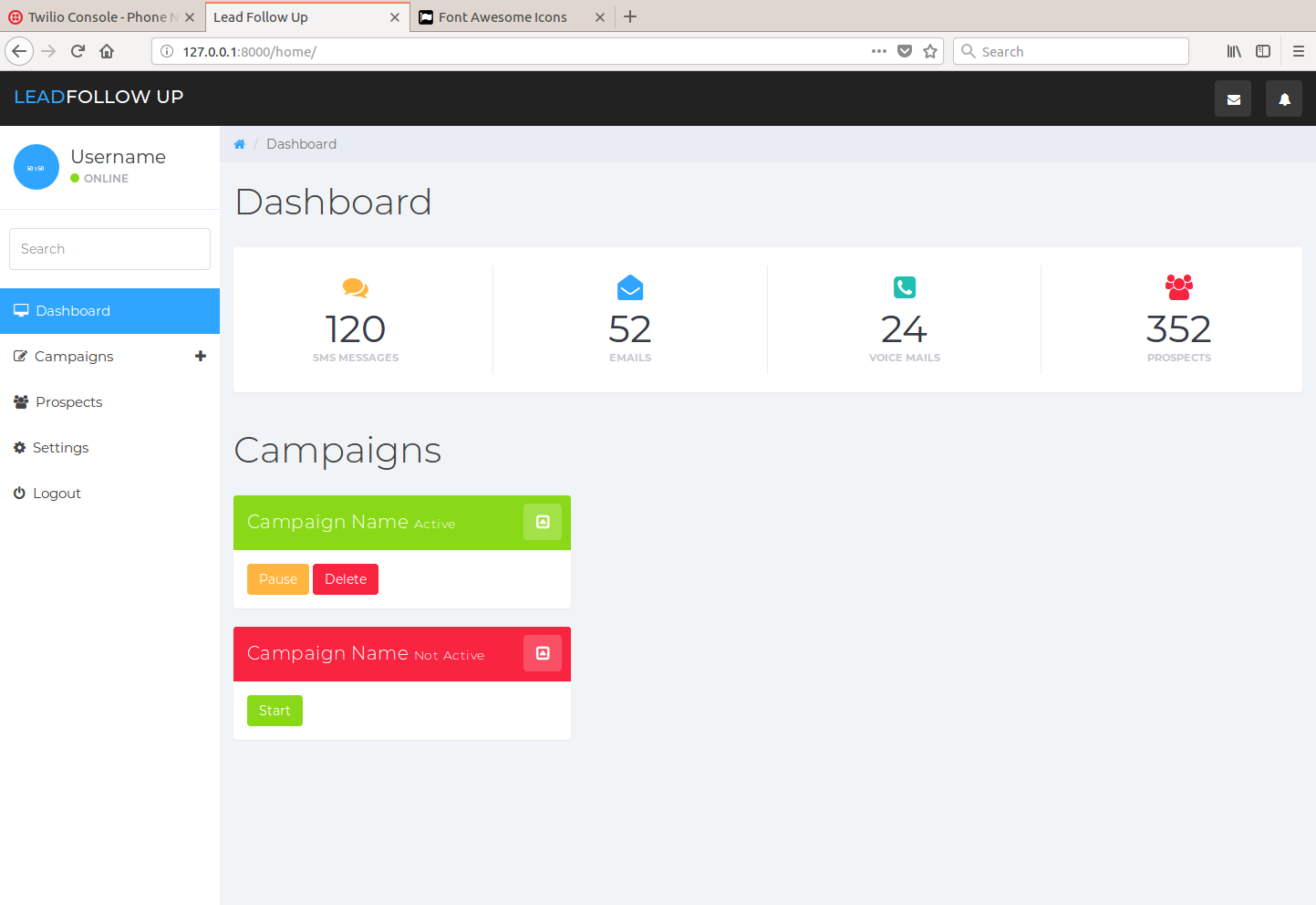The height and width of the screenshot is (905, 1316).
Task: Open the Firefox hamburger menu
Action: 1298,51
